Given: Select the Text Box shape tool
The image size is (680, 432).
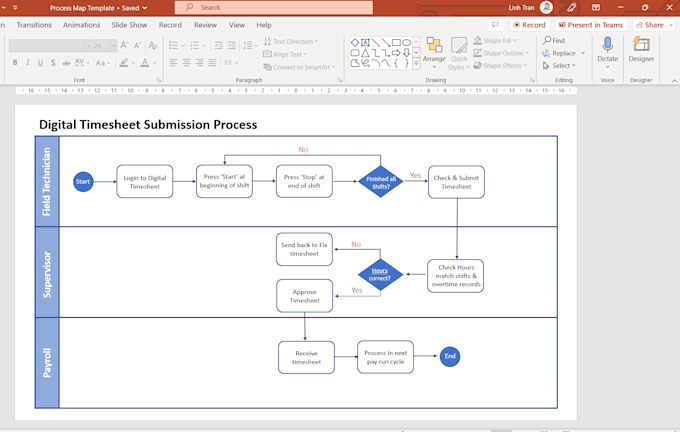Looking at the screenshot, I should coord(365,42).
